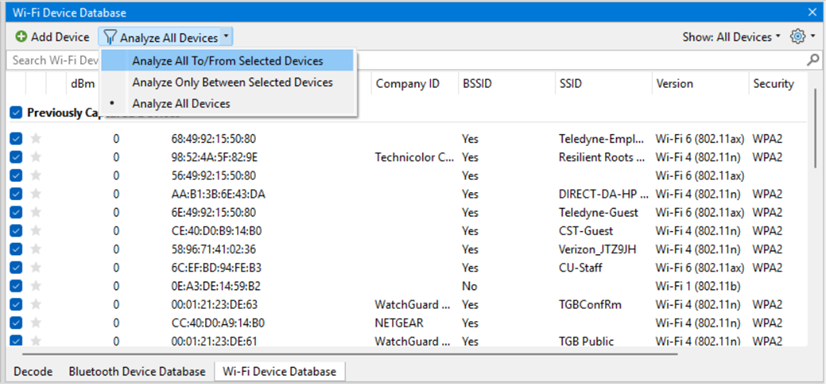826x384 pixels.
Task: Uncheck device AA:B1:3B:6E:43:DA checkbox
Action: (x=16, y=194)
